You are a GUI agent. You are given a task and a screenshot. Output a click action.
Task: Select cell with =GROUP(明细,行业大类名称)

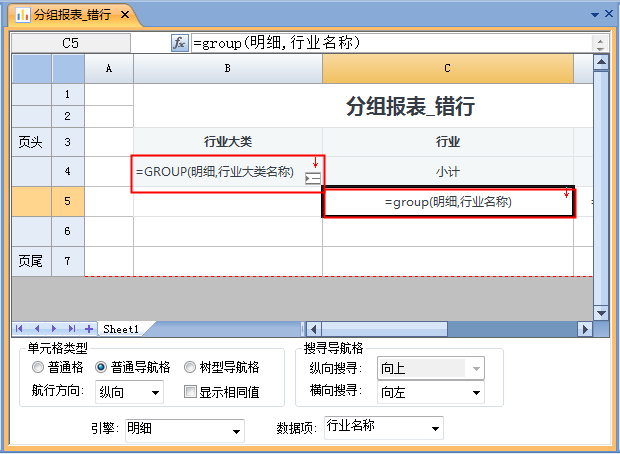228,174
